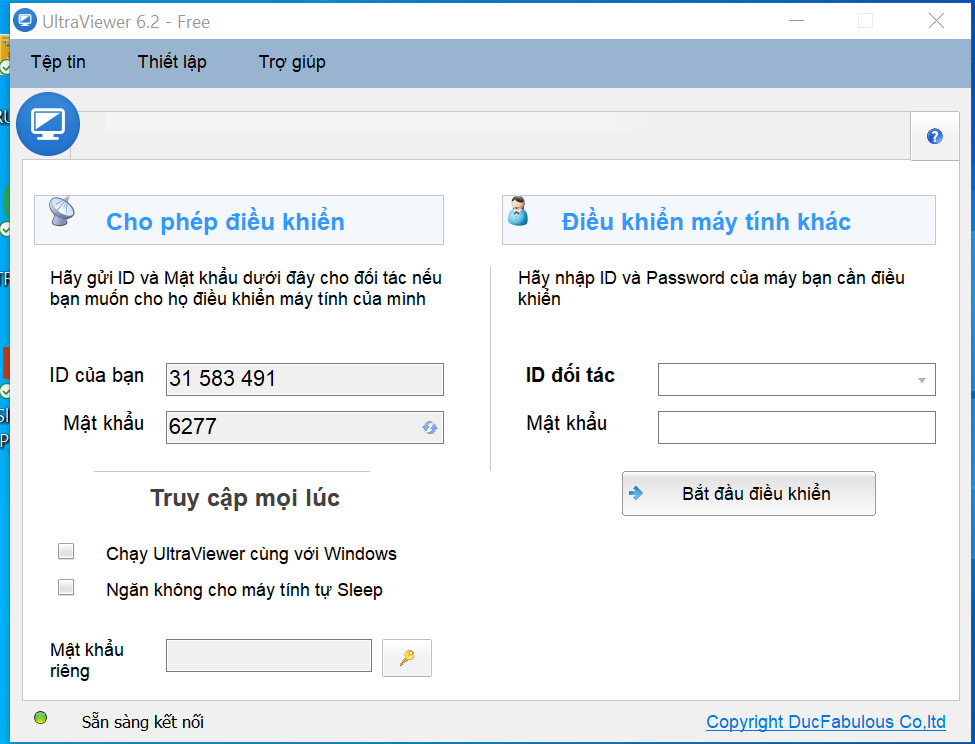Click the Mật khẩu riêng label
Viewport: 975px width, 744px height.
point(87,660)
